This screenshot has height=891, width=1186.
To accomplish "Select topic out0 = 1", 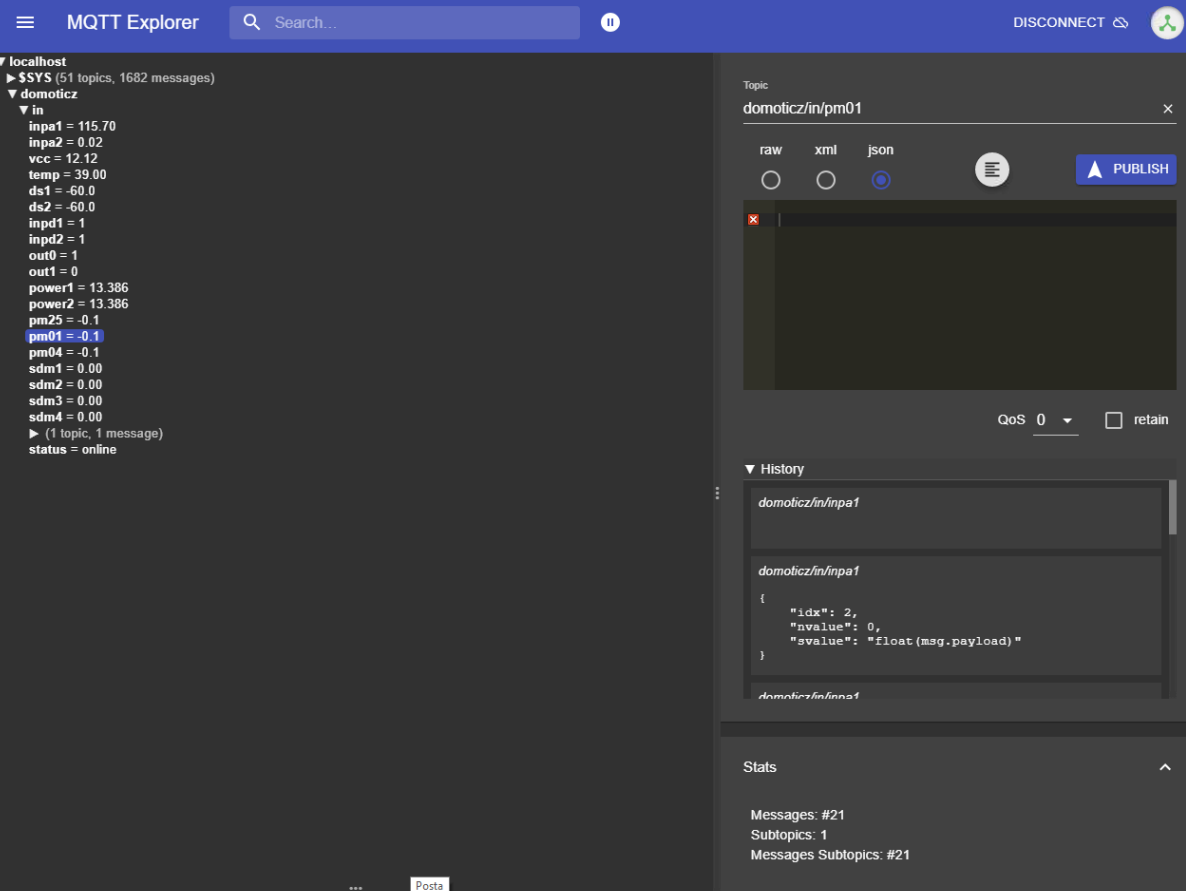I will click(53, 256).
